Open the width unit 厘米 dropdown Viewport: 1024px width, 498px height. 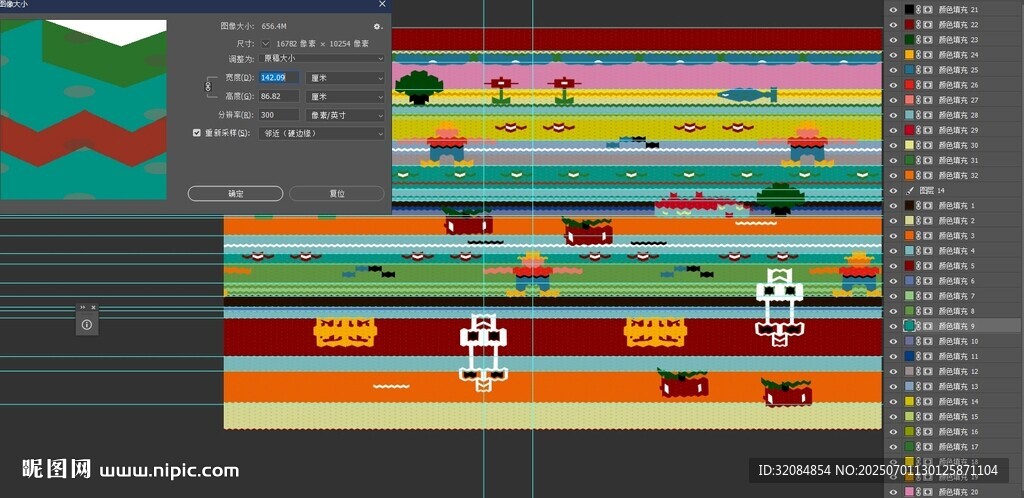345,78
